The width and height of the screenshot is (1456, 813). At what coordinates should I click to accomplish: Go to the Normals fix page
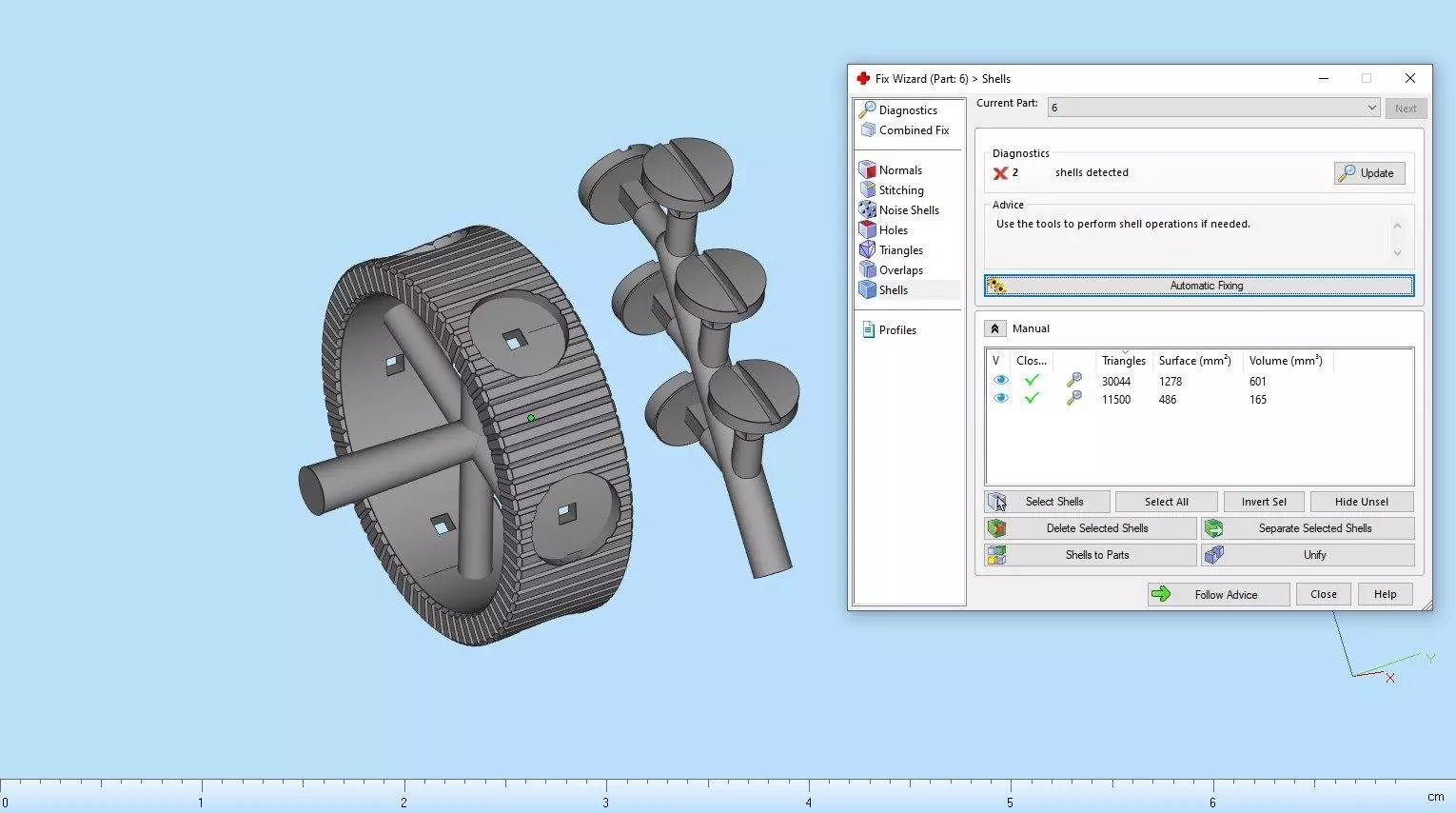point(900,170)
